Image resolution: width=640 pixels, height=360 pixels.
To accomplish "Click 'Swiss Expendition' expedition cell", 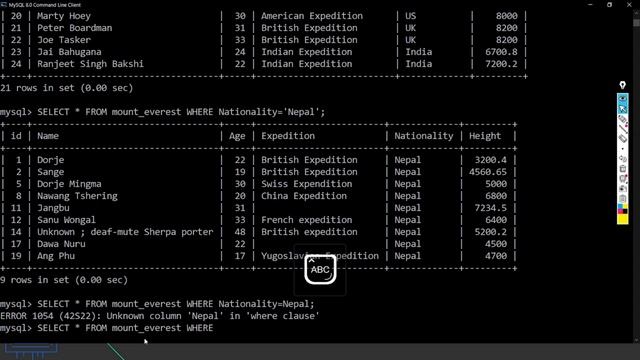I will [x=307, y=184].
